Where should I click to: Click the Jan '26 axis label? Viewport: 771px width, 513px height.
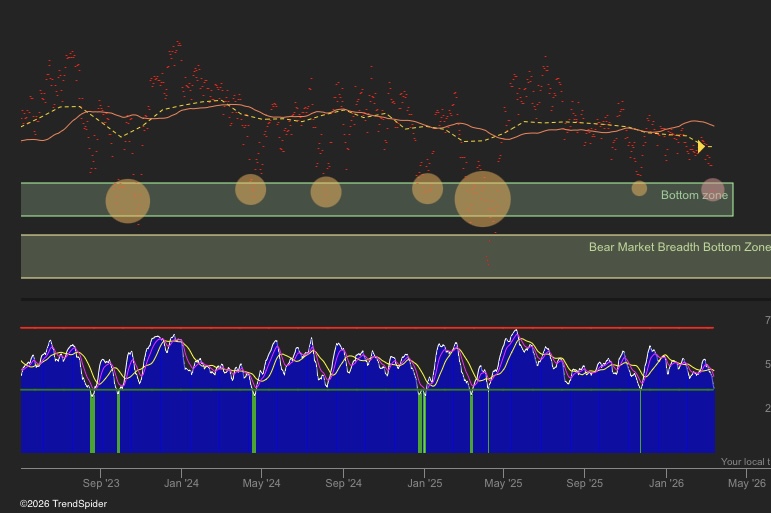point(666,483)
